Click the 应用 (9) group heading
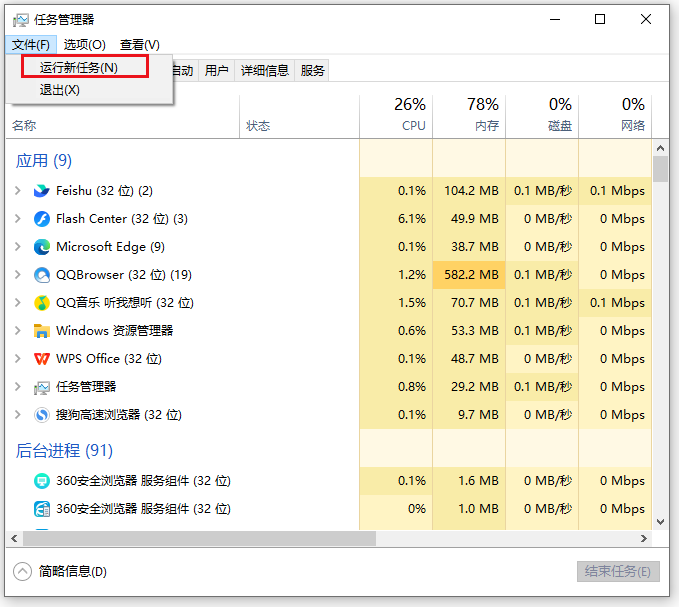The height and width of the screenshot is (607, 679). pyautogui.click(x=44, y=161)
